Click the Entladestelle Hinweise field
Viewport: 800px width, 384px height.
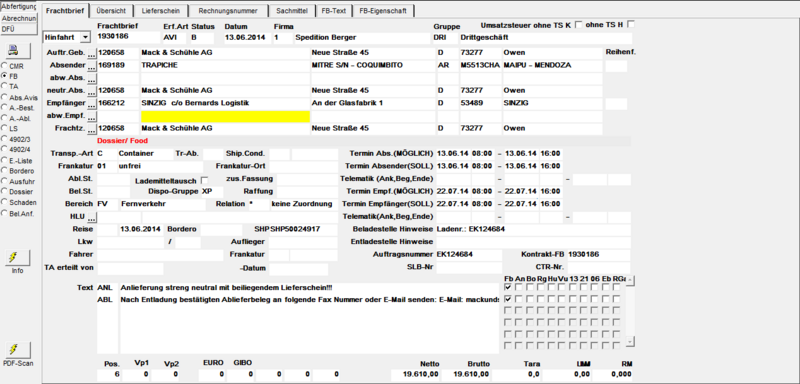(533, 242)
